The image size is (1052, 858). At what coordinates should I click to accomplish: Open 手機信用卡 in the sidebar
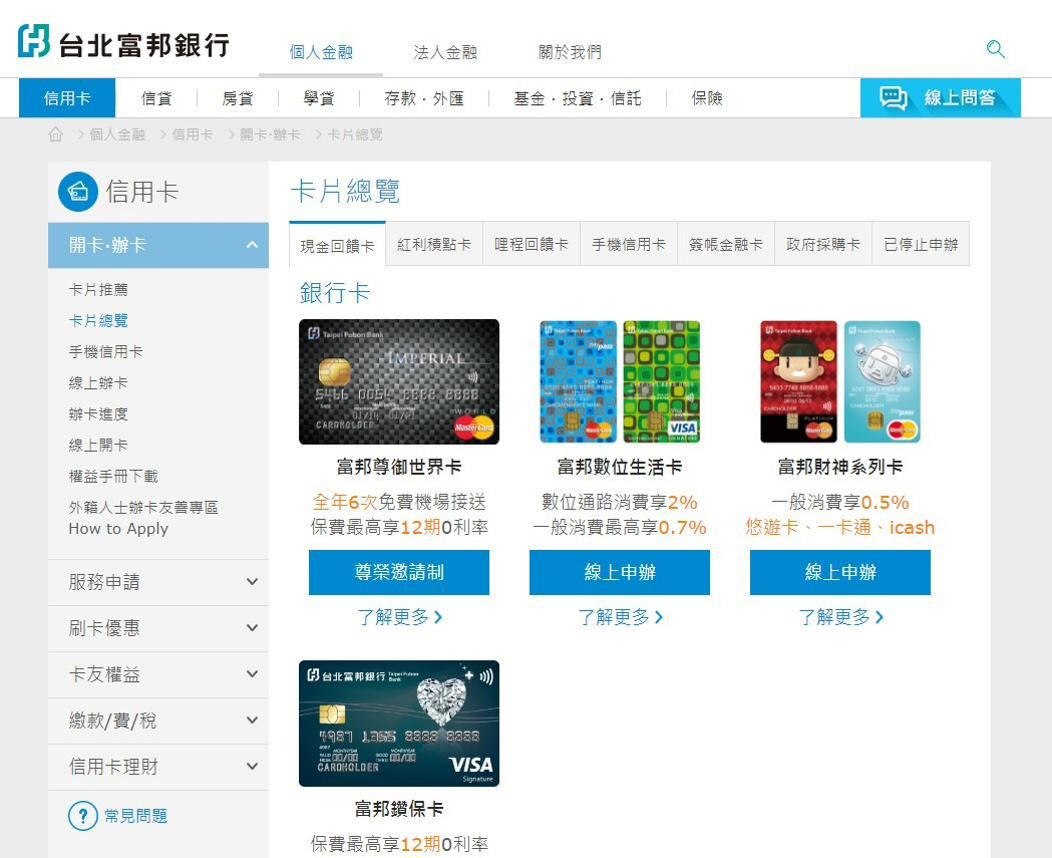(x=105, y=352)
